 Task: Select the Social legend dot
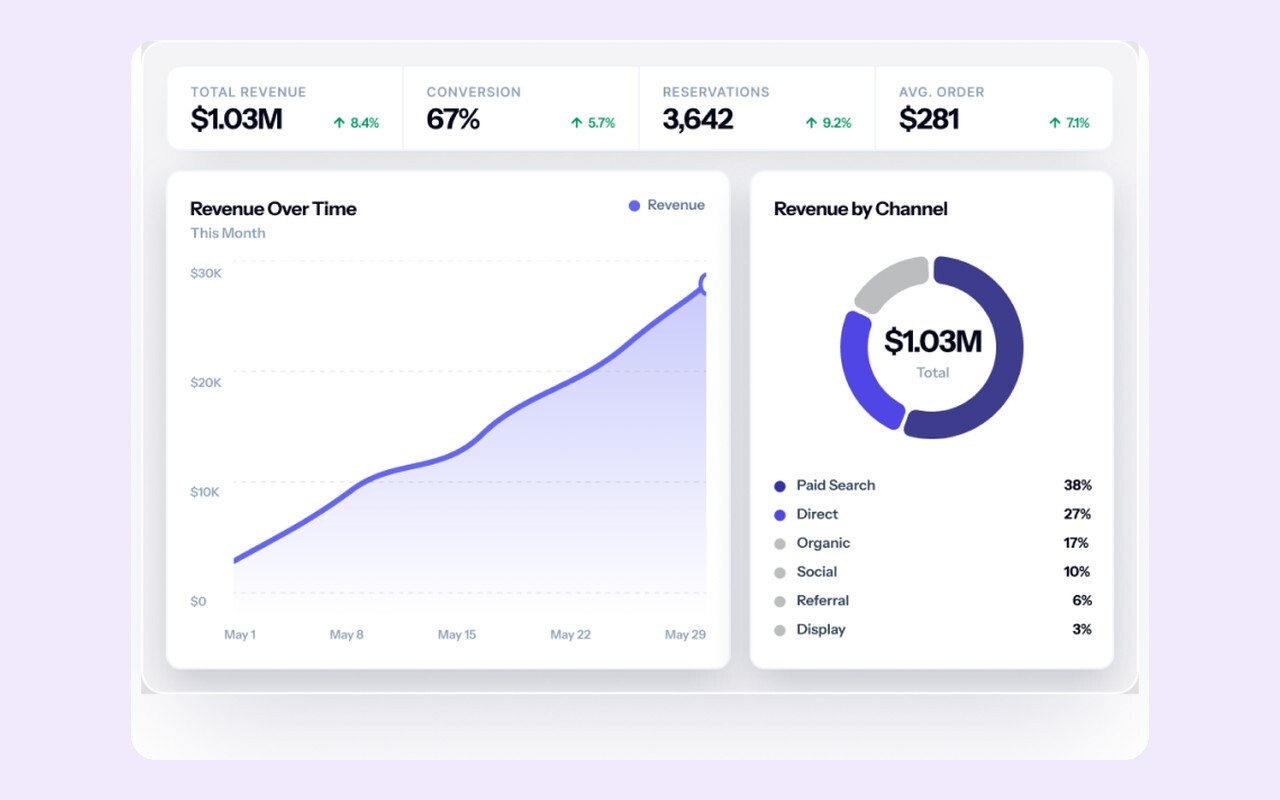pyautogui.click(x=780, y=573)
